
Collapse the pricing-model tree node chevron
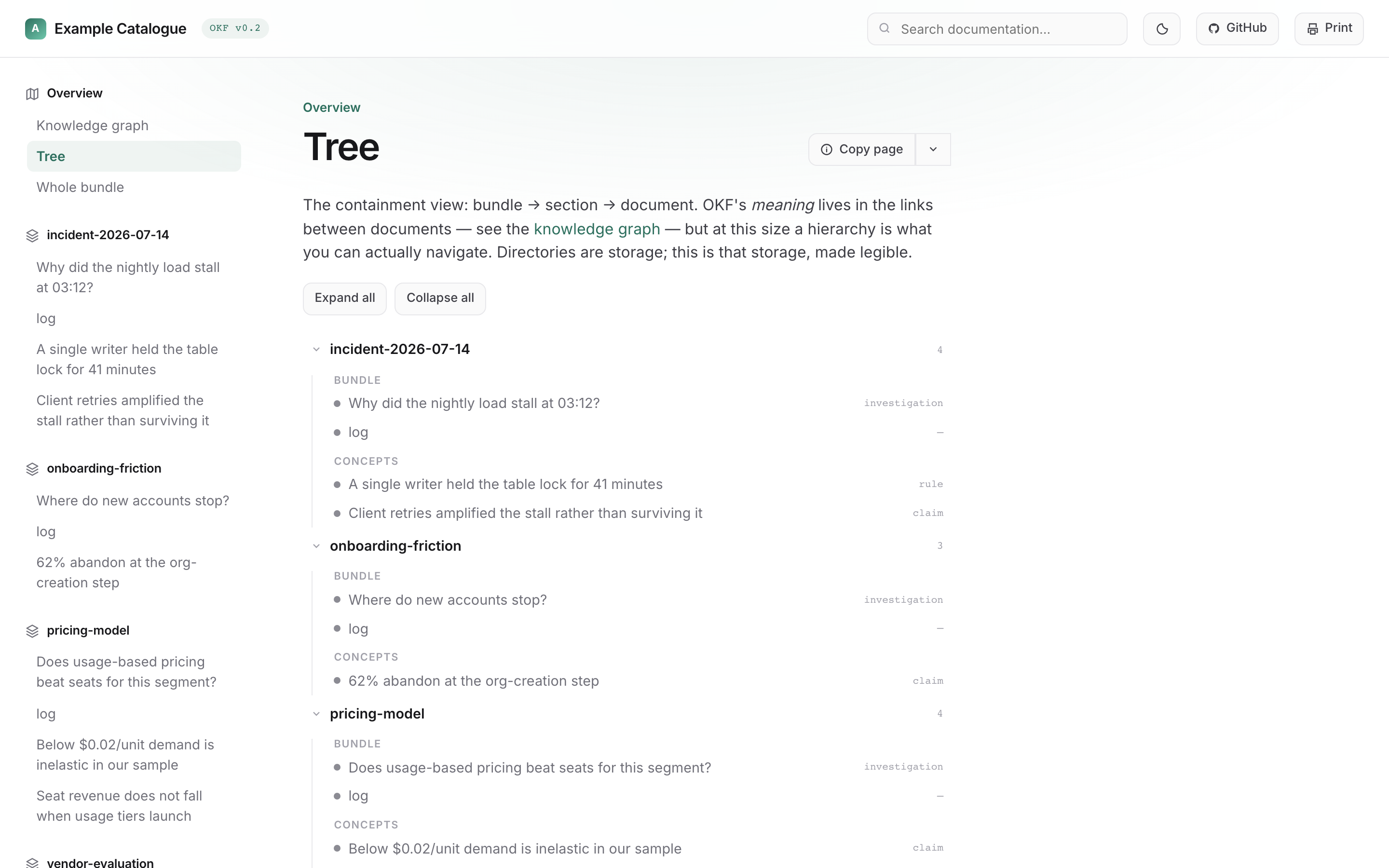pyautogui.click(x=316, y=714)
